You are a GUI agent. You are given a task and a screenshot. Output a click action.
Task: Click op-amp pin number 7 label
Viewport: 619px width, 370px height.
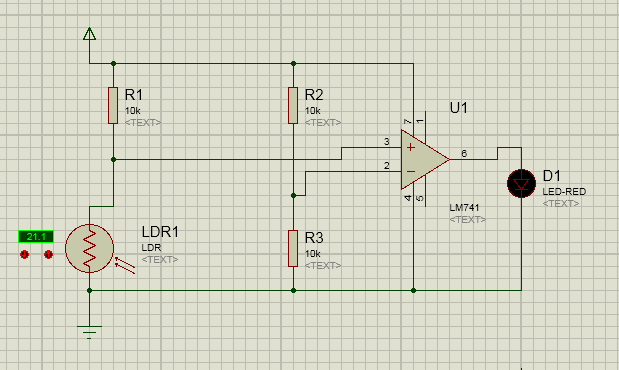coord(408,122)
